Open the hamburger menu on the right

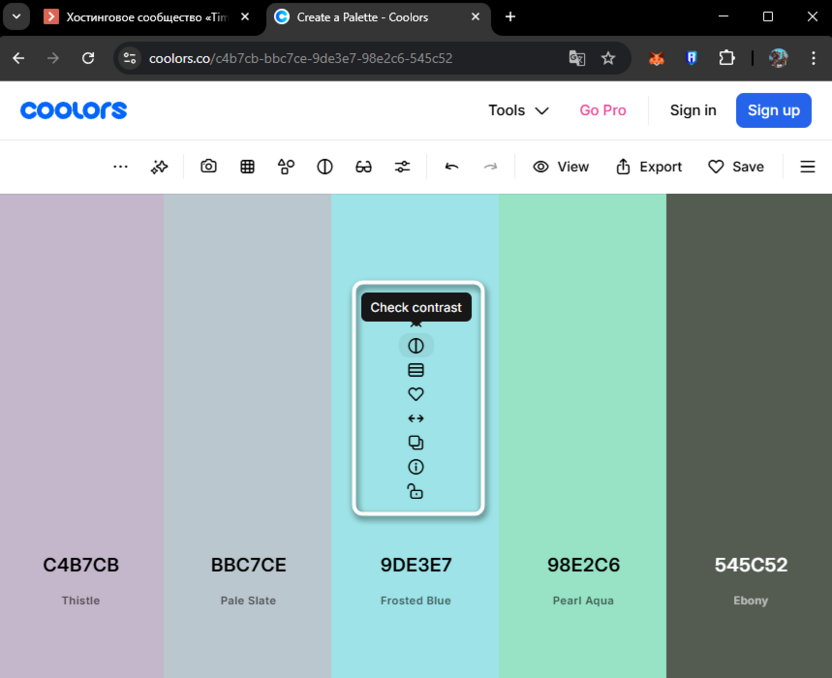pos(807,166)
